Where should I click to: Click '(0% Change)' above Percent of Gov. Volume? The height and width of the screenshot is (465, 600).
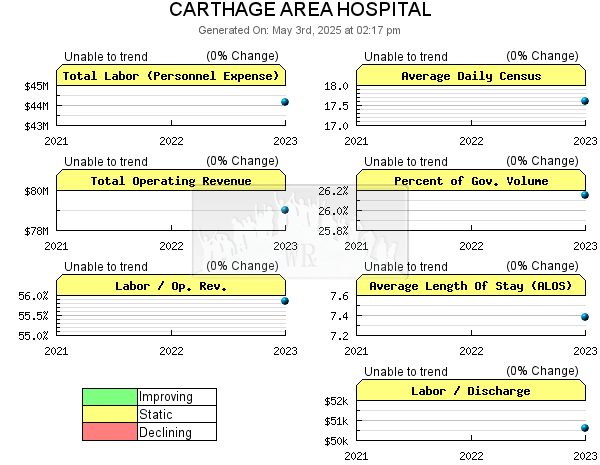542,161
